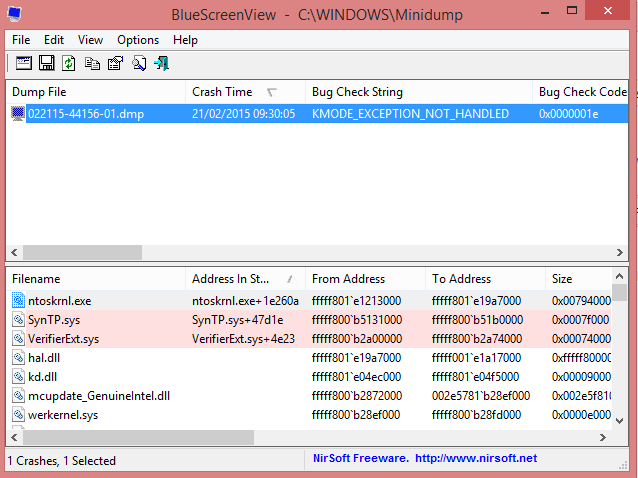The width and height of the screenshot is (638, 478).
Task: Minimize the BlueScreenView window
Action: coord(545,12)
